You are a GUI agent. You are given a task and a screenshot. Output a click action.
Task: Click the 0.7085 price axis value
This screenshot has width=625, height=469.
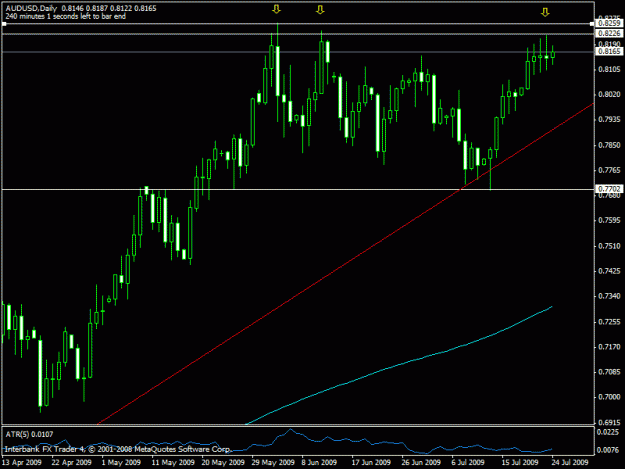[x=609, y=372]
